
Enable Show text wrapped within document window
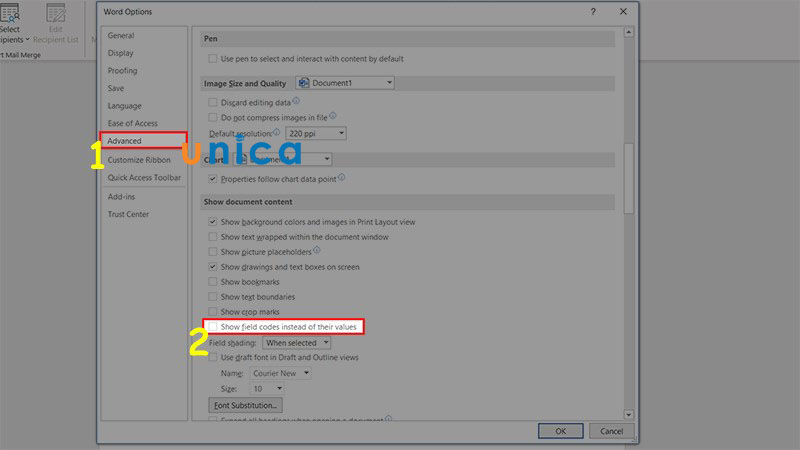(213, 237)
